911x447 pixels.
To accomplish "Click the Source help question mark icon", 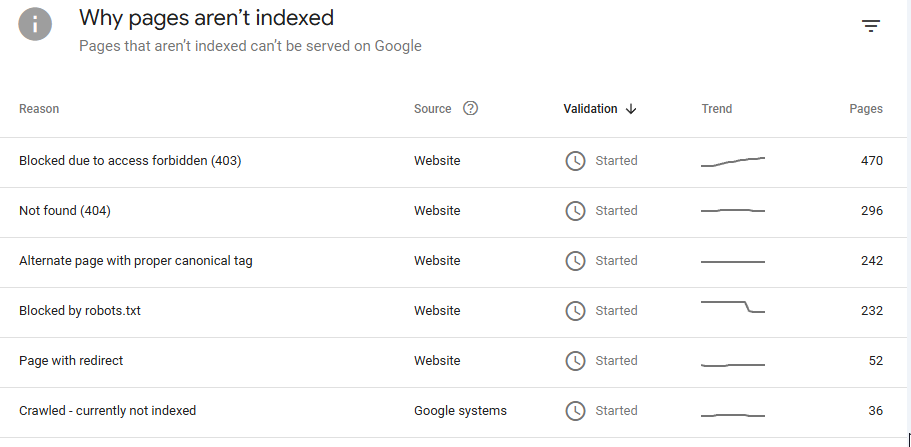I will point(471,109).
